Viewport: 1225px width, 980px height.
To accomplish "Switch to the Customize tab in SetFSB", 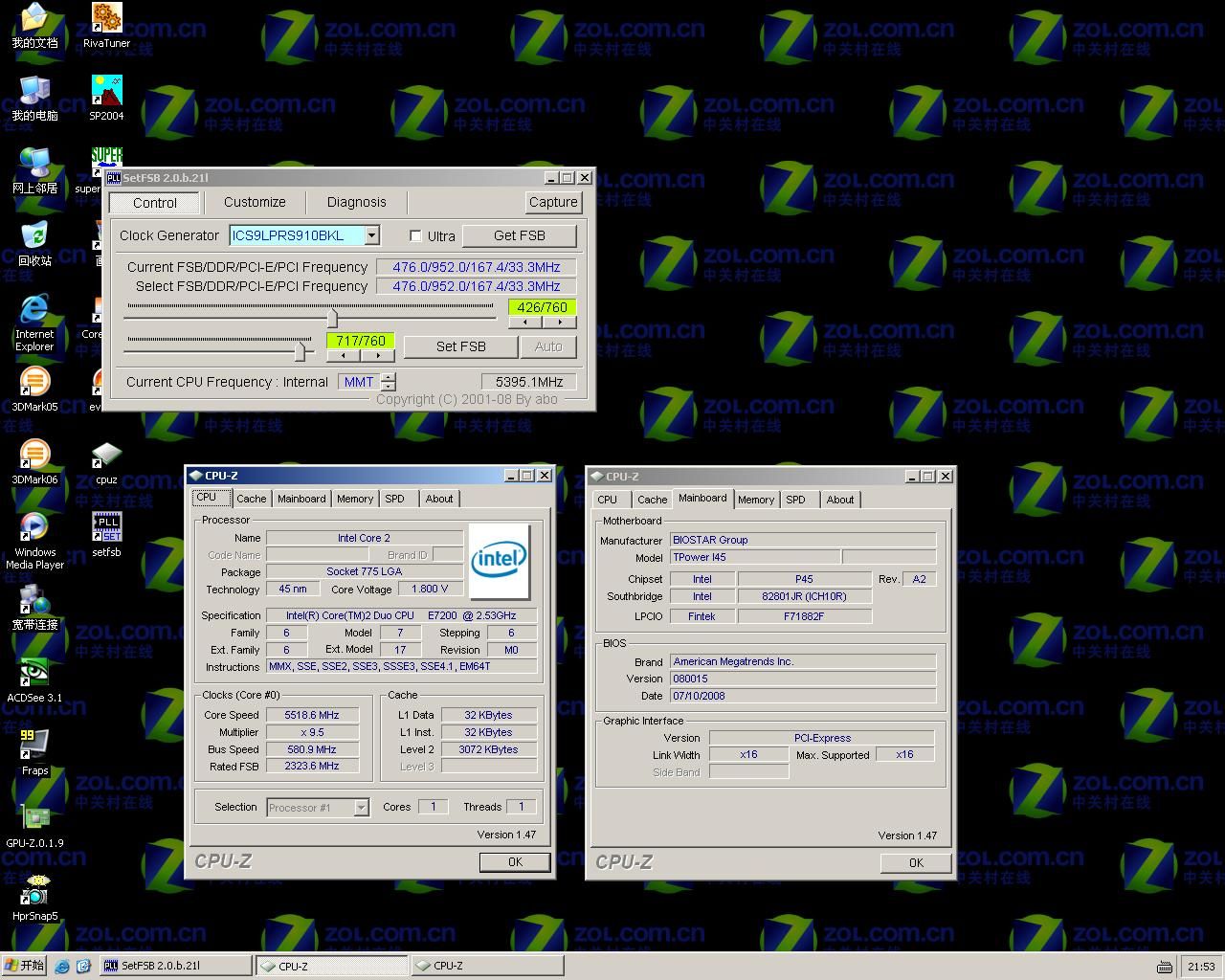I will 255,202.
